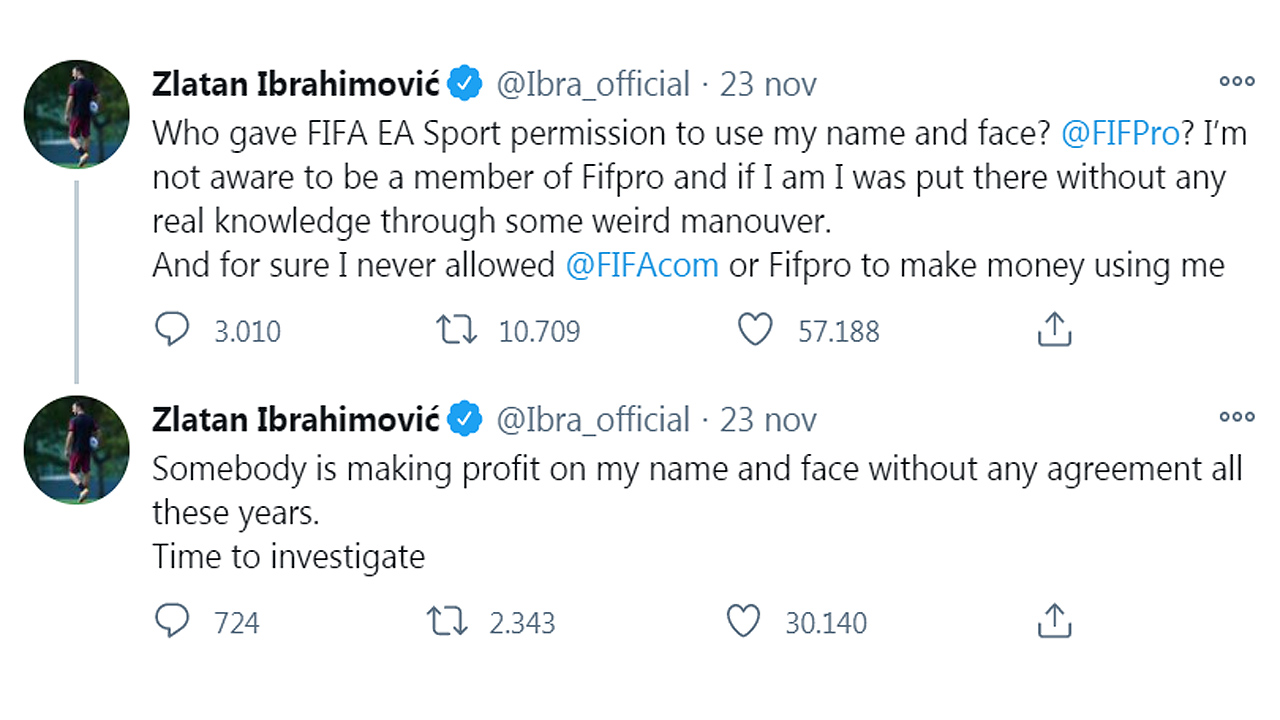Click Zlatan Ibrahimović name on second tweet
This screenshot has height=720, width=1280.
[296, 420]
